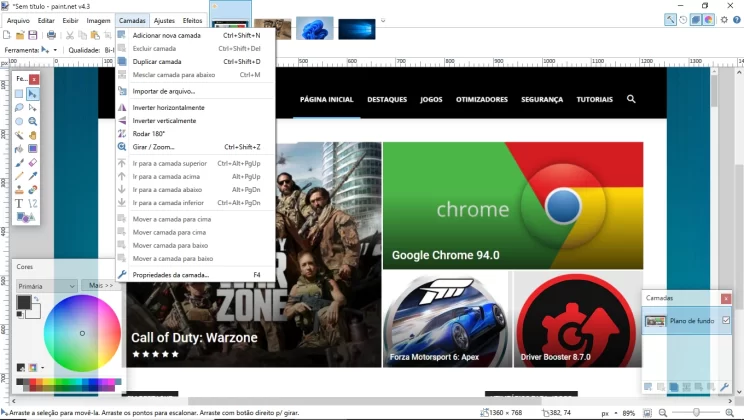Click the zoom out magnifier in status bar
The image size is (744, 420).
pyautogui.click(x=663, y=413)
